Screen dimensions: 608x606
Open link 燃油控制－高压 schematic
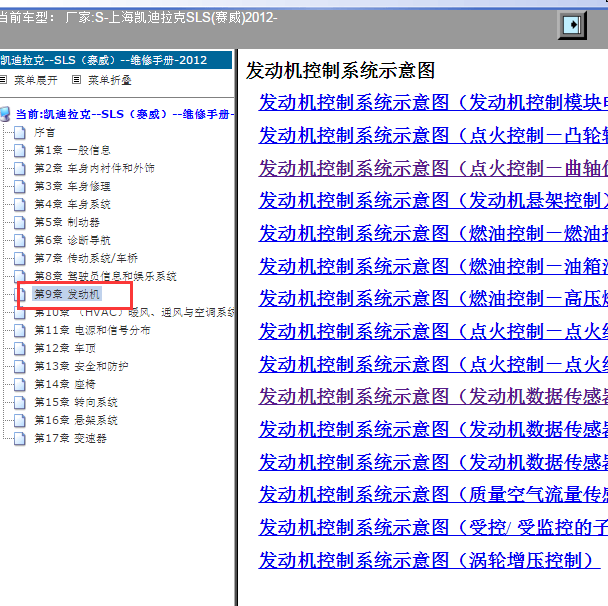click(433, 299)
